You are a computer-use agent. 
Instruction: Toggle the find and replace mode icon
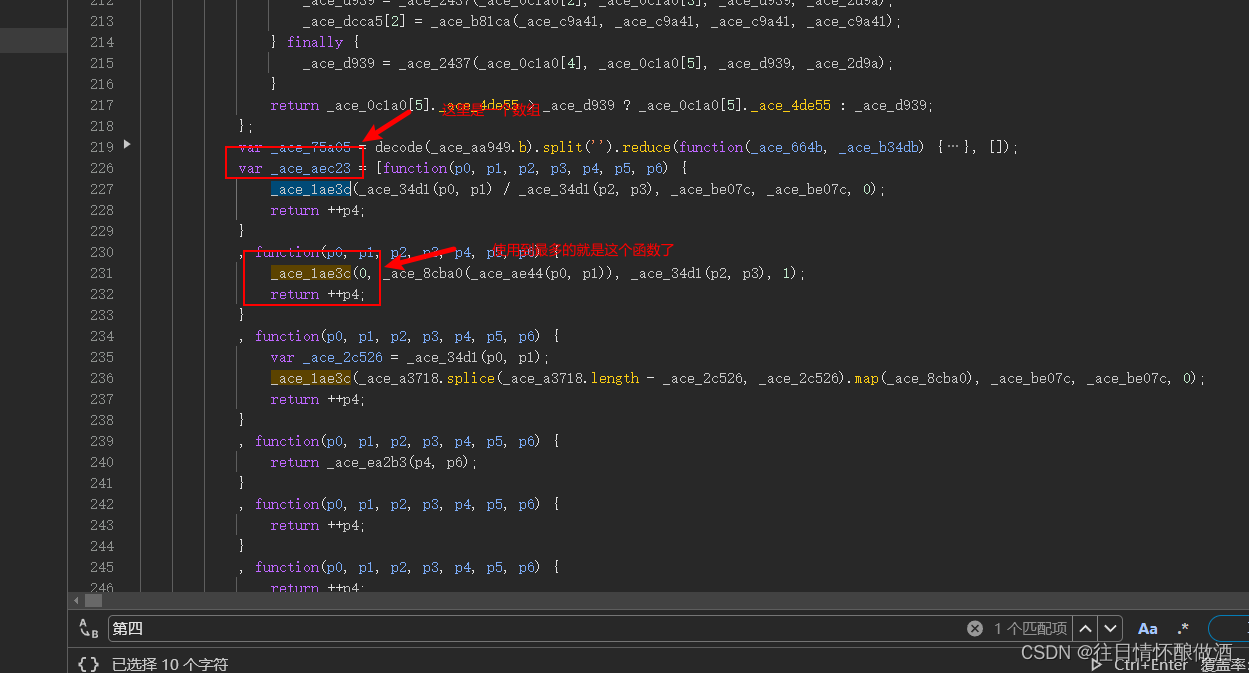89,629
